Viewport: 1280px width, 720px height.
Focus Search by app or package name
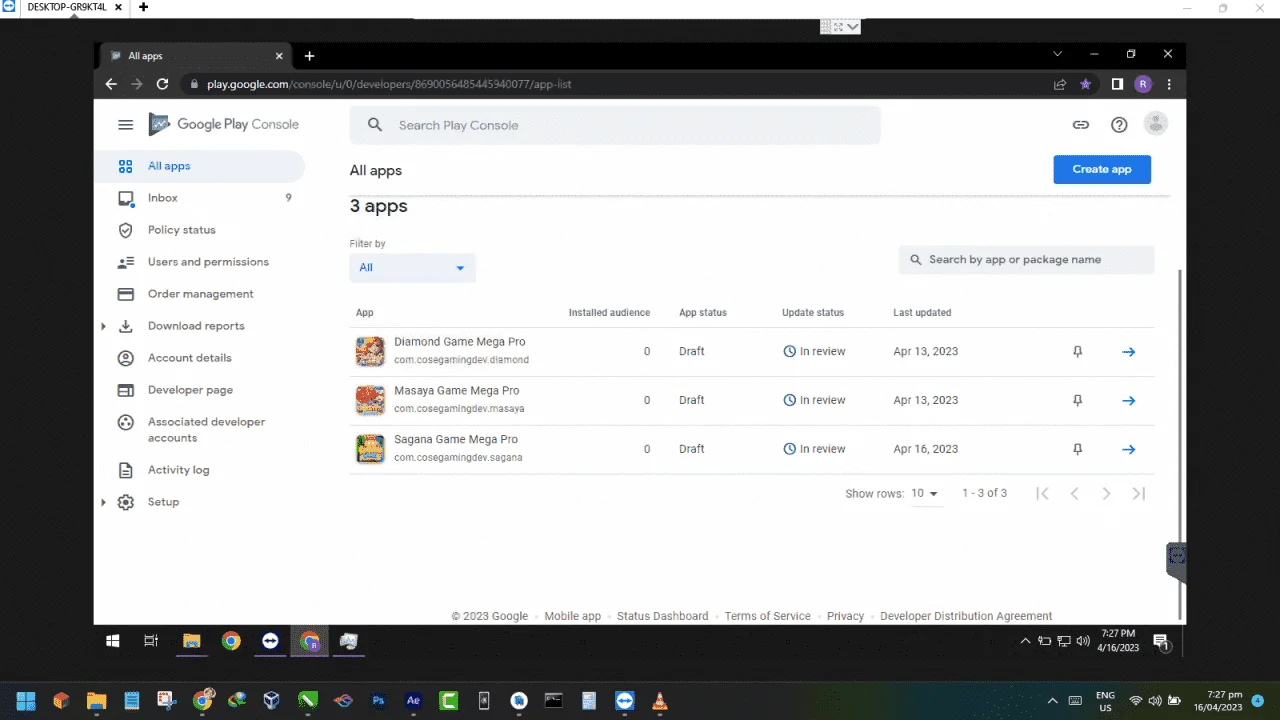click(x=1027, y=260)
